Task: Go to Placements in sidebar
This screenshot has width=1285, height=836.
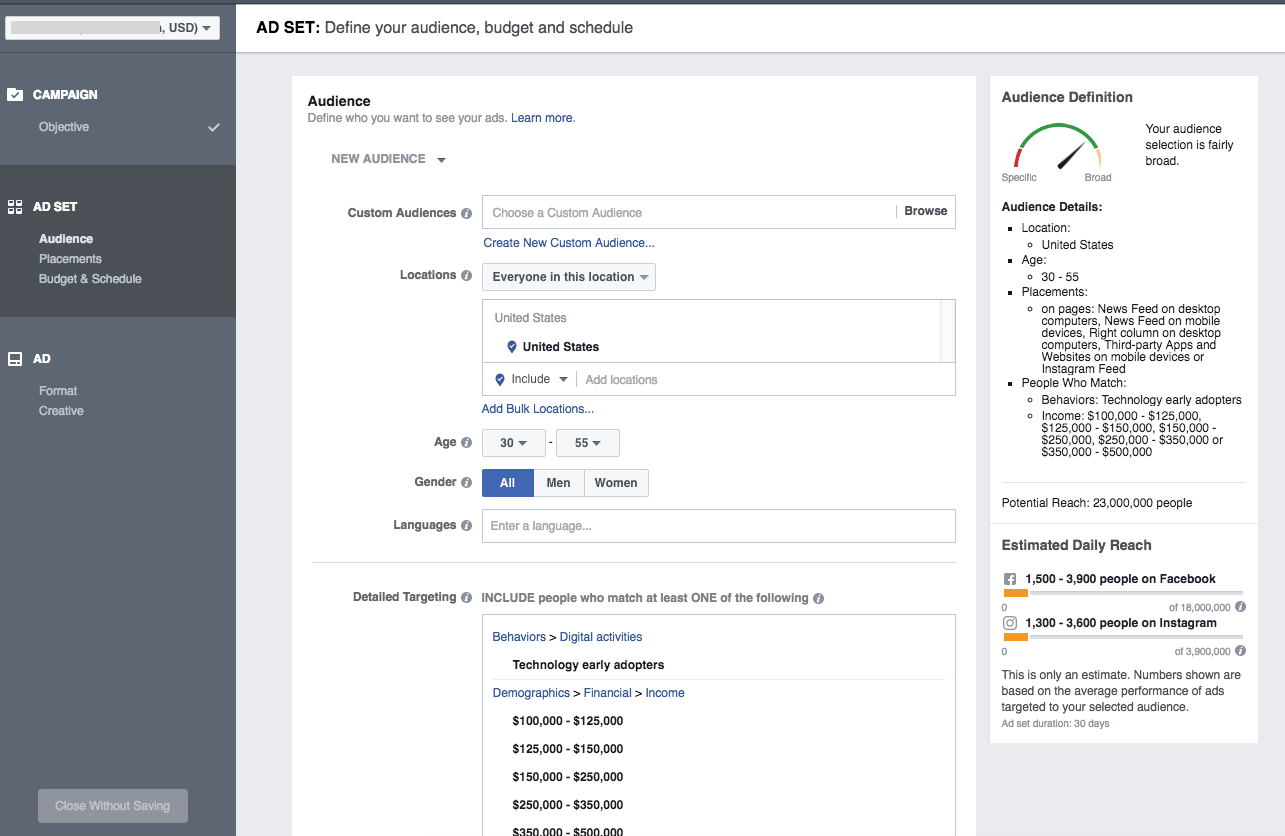Action: (70, 259)
